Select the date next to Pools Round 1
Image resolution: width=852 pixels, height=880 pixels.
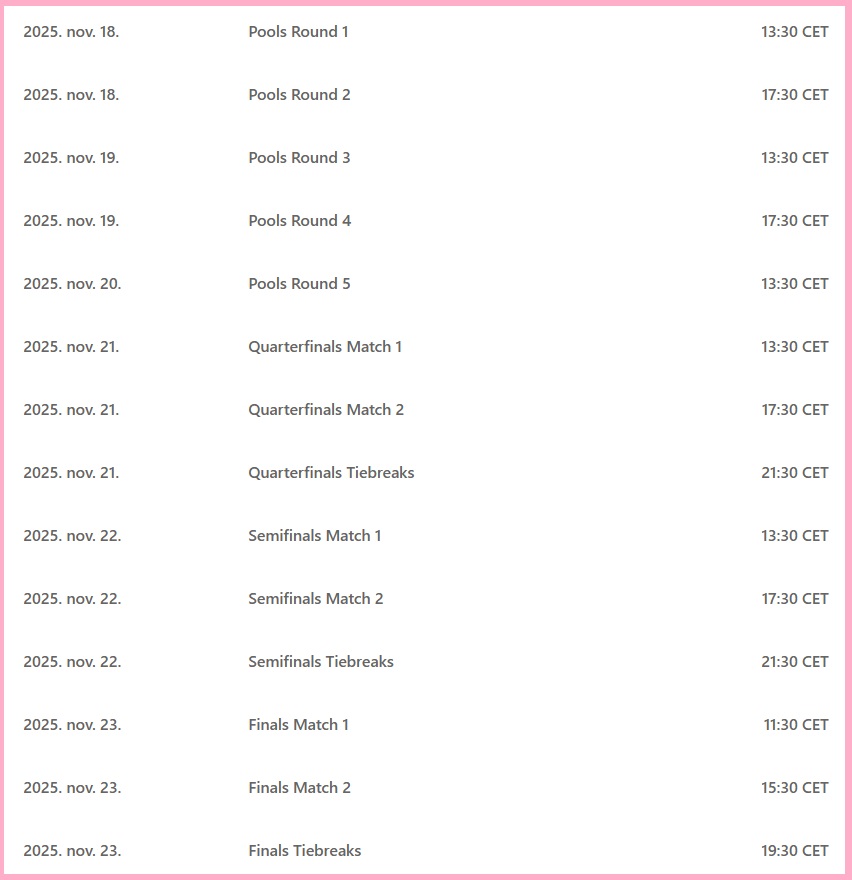[x=71, y=32]
